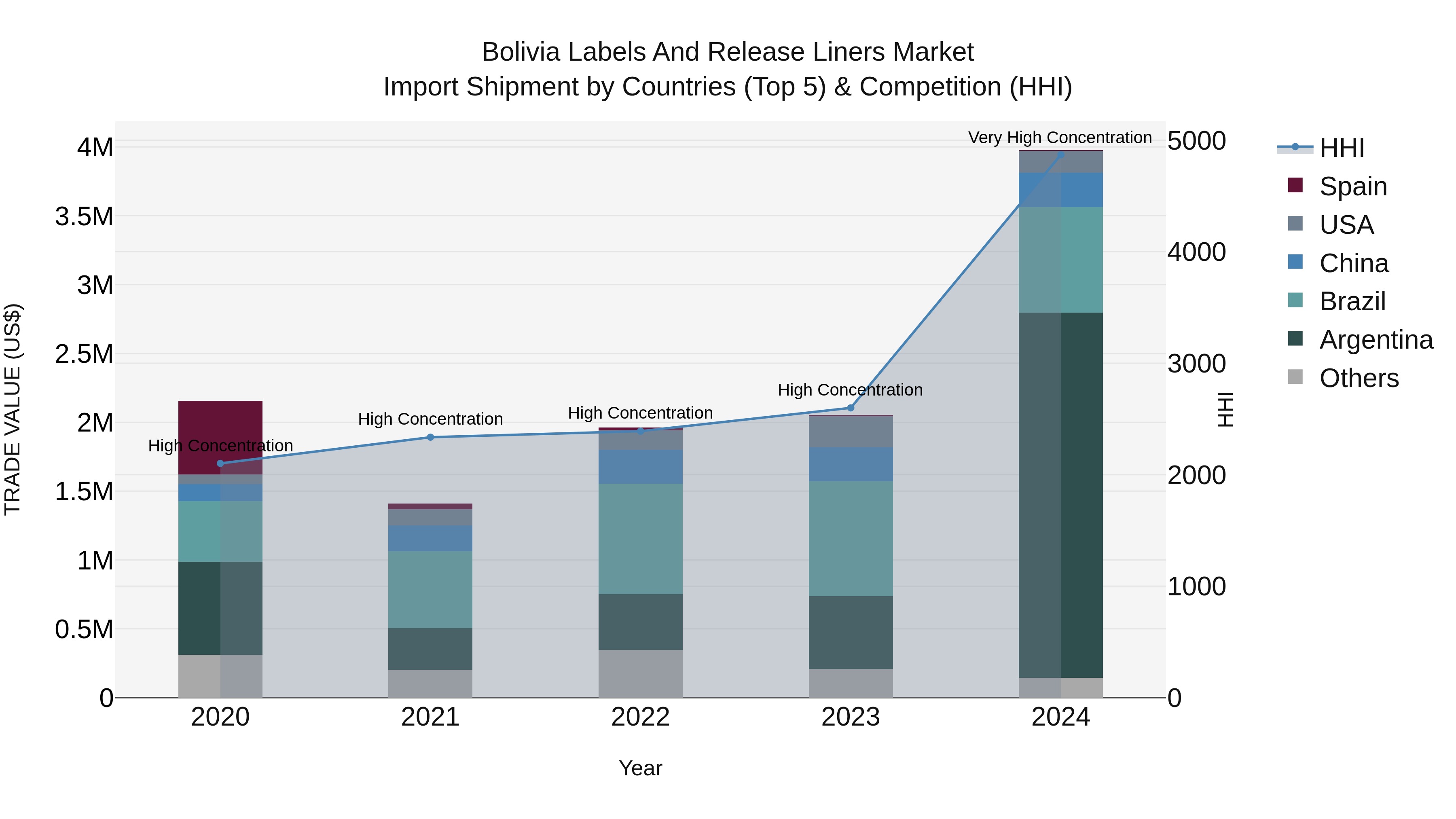Select the Brazil segment of 2021 bar
The image size is (1456, 819).
click(x=430, y=590)
